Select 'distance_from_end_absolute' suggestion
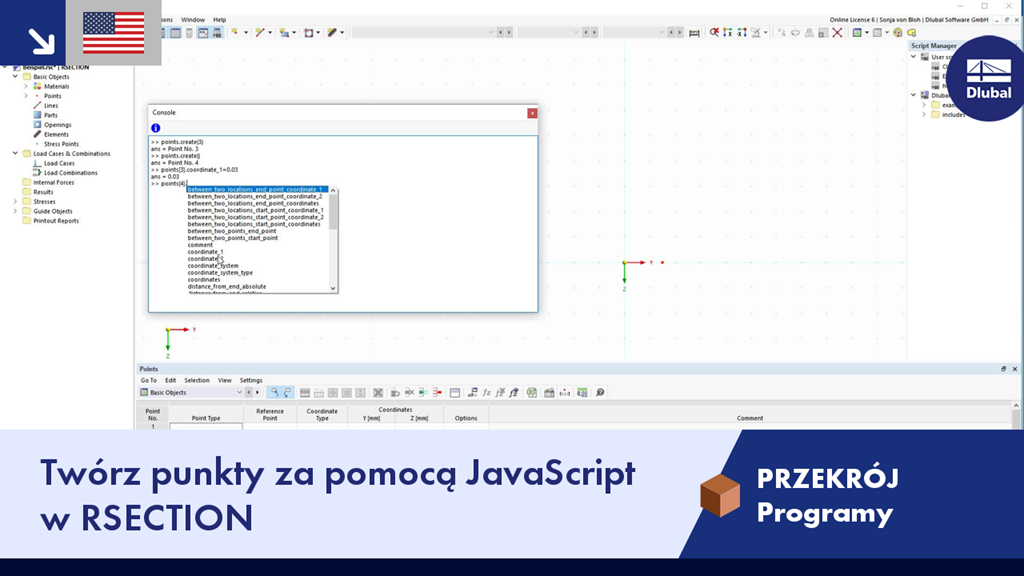 (x=227, y=286)
